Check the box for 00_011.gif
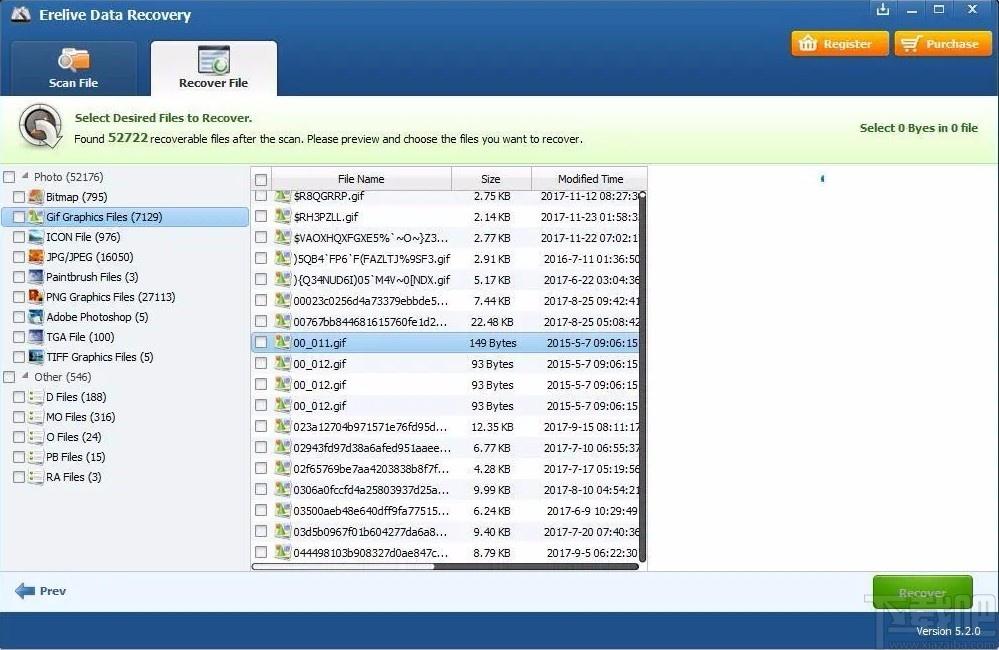Screen dimensions: 999x650 pyautogui.click(x=261, y=343)
